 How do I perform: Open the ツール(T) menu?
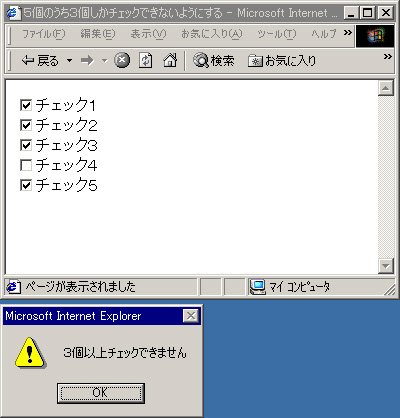[277, 34]
